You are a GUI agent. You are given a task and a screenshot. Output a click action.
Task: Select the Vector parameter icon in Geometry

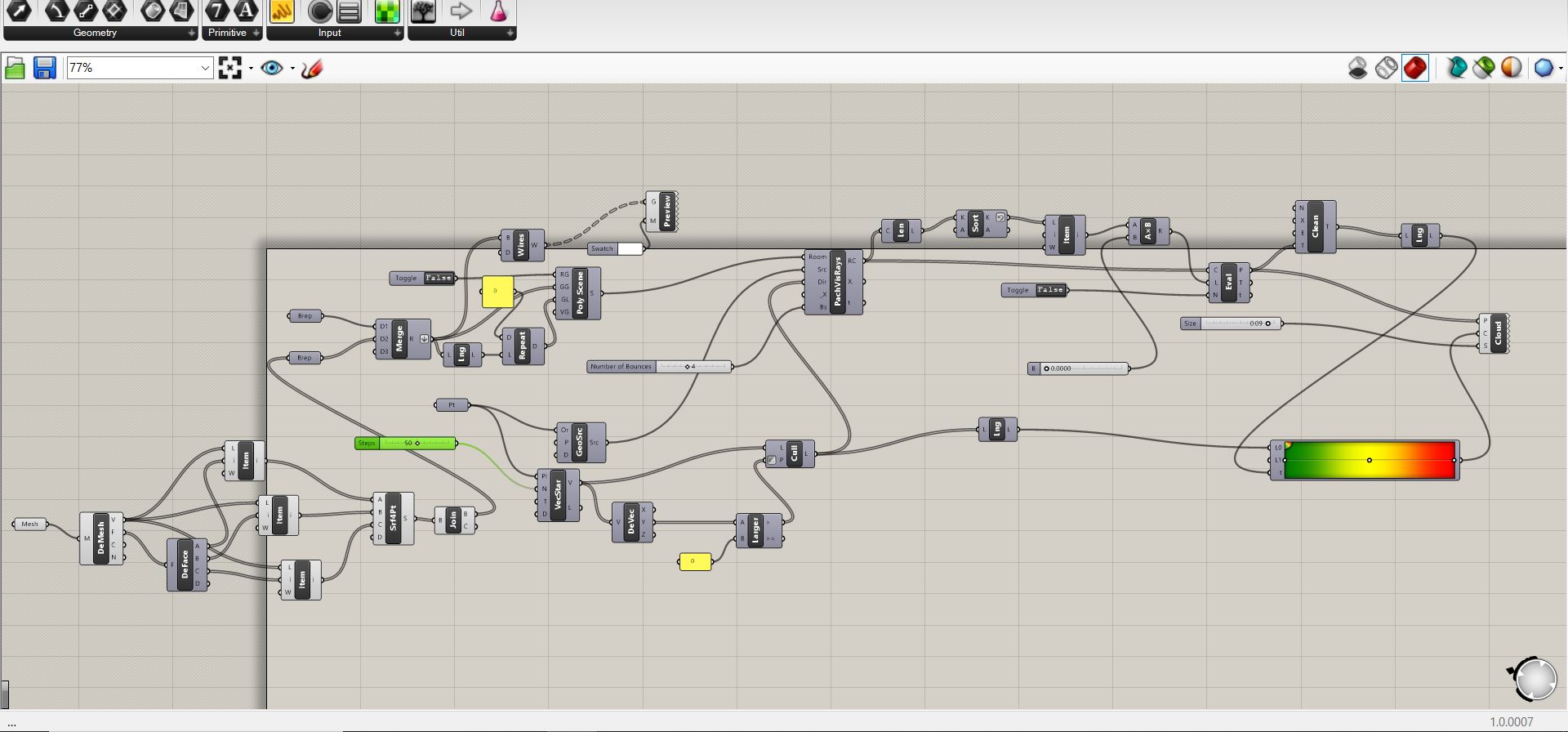(19, 11)
